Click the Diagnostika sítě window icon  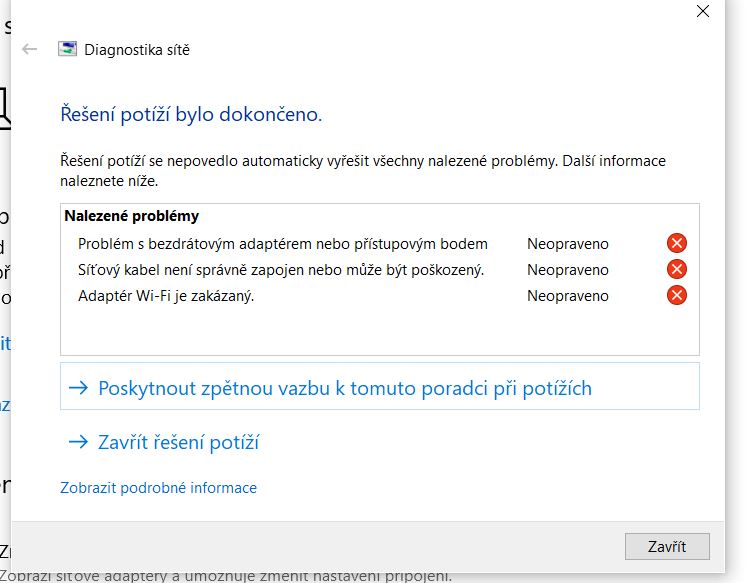coord(68,49)
